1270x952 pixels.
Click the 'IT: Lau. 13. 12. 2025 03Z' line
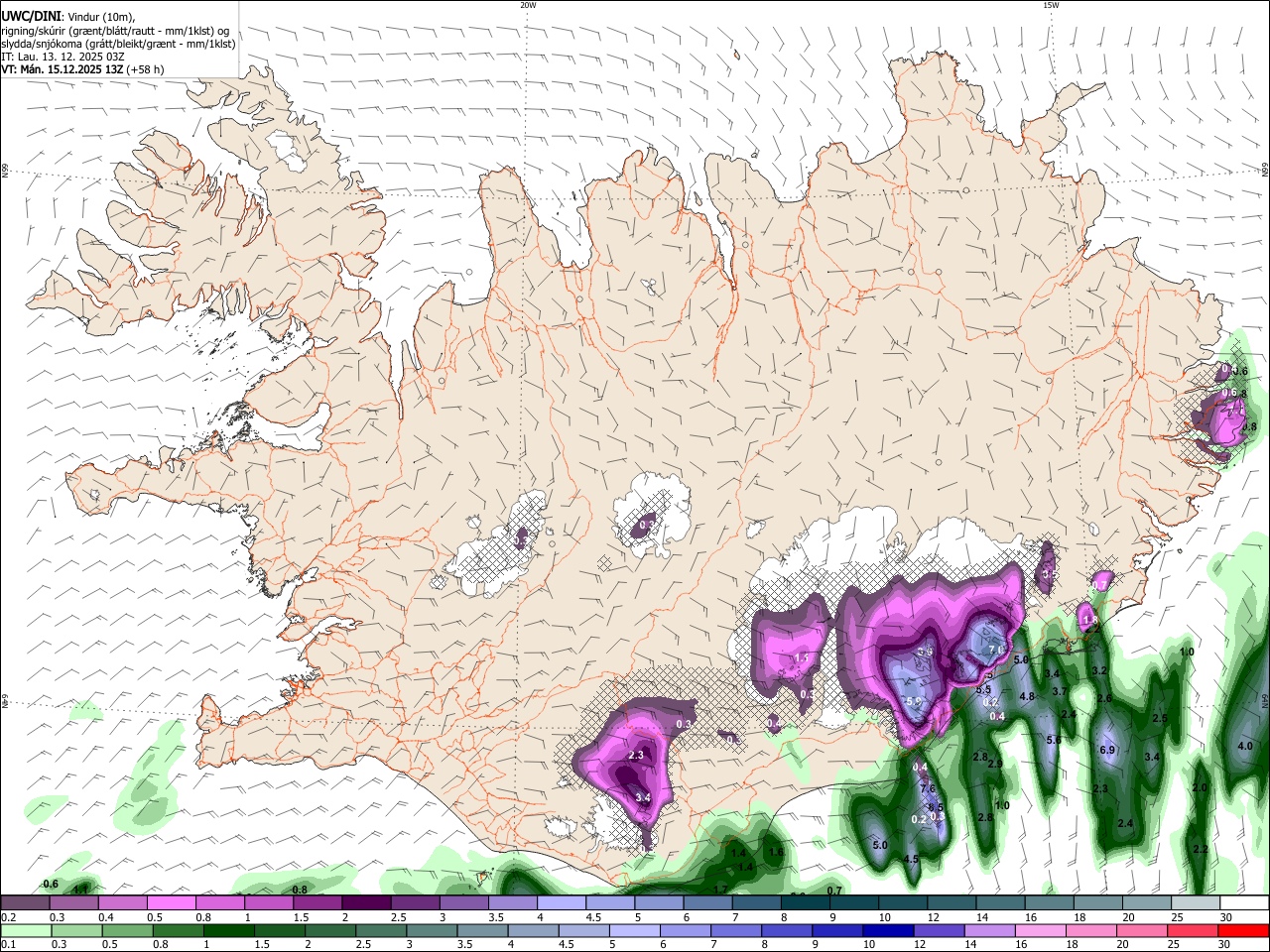point(63,57)
